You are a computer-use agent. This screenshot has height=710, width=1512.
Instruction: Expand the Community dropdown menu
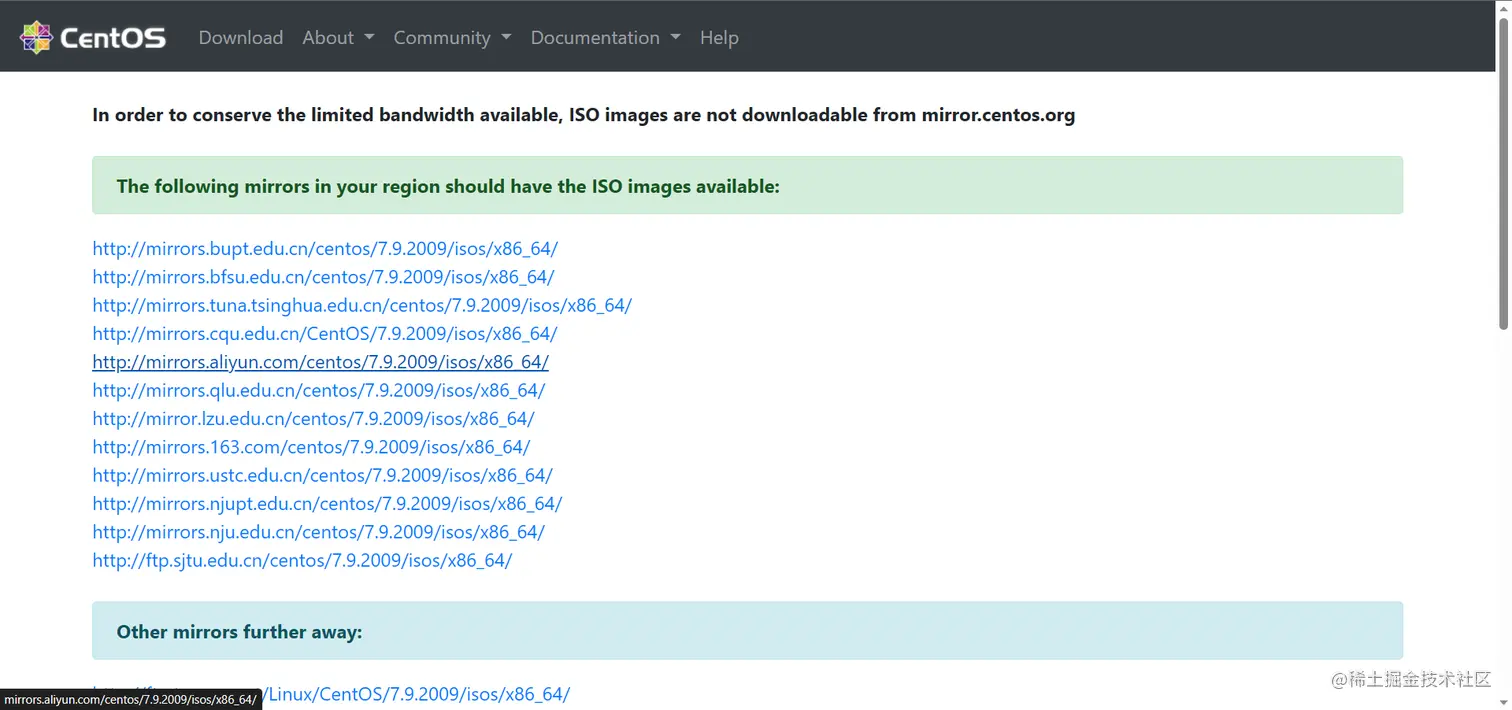452,37
